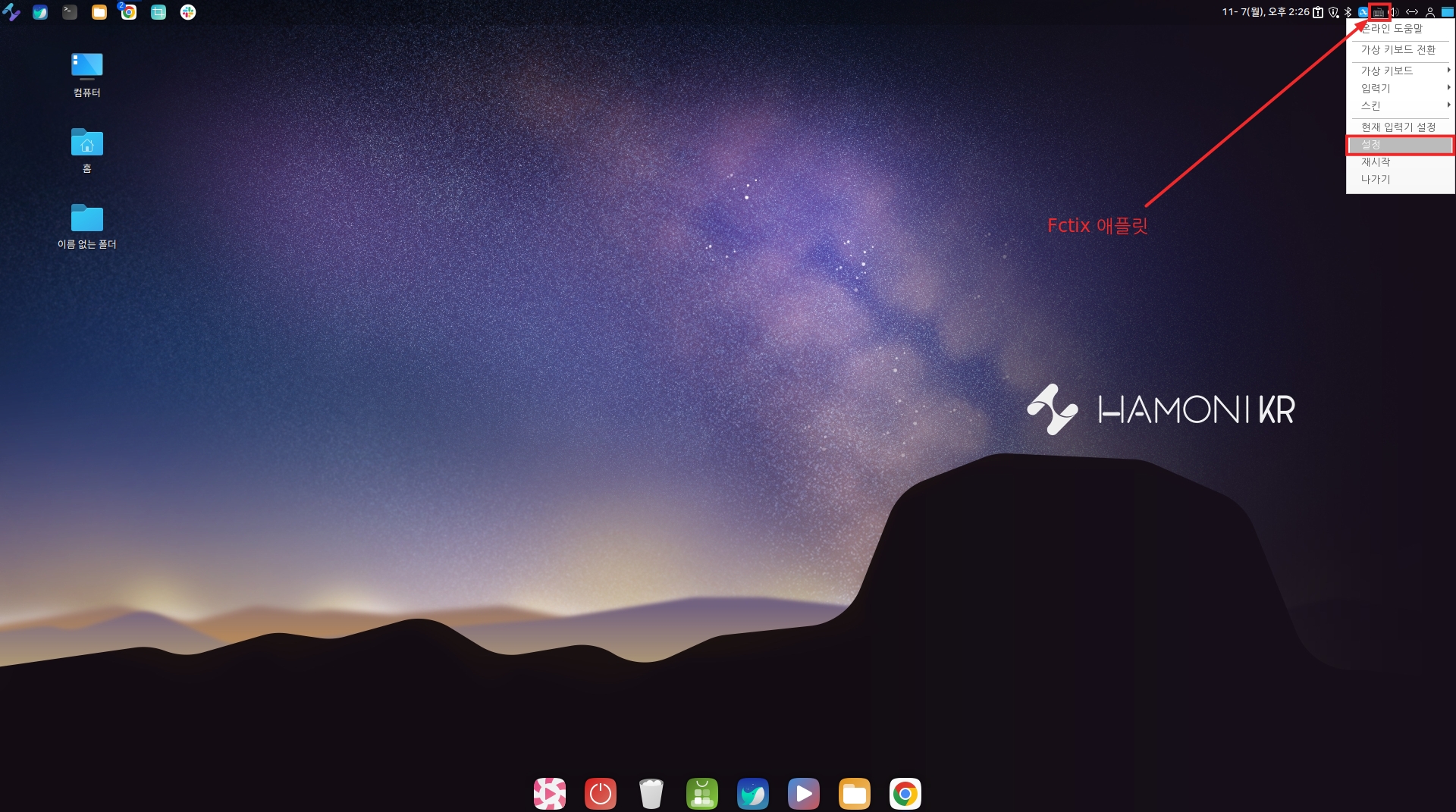This screenshot has width=1456, height=812.
Task: Click the Slack icon in top panel
Action: coord(188,12)
